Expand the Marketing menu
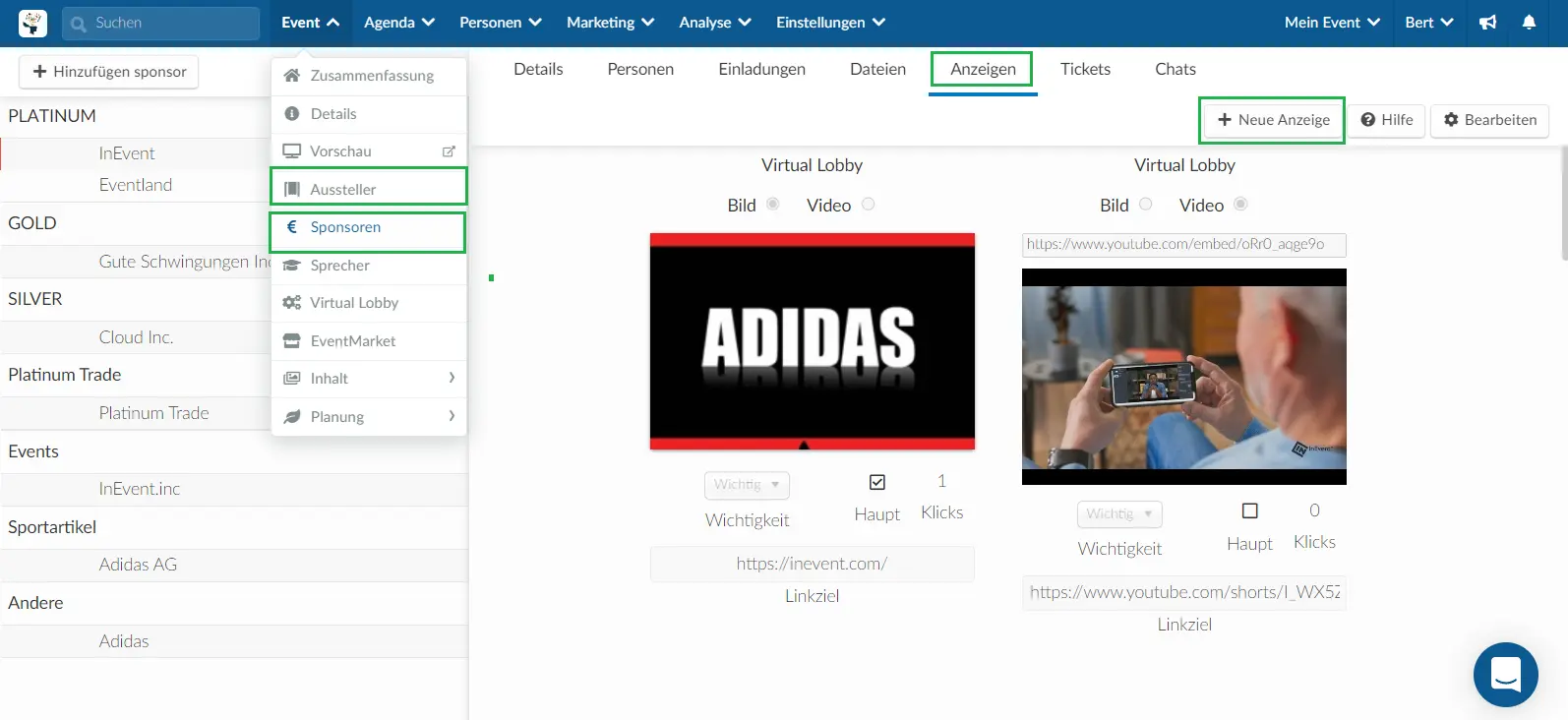Viewport: 1568px width, 720px height. [x=610, y=23]
